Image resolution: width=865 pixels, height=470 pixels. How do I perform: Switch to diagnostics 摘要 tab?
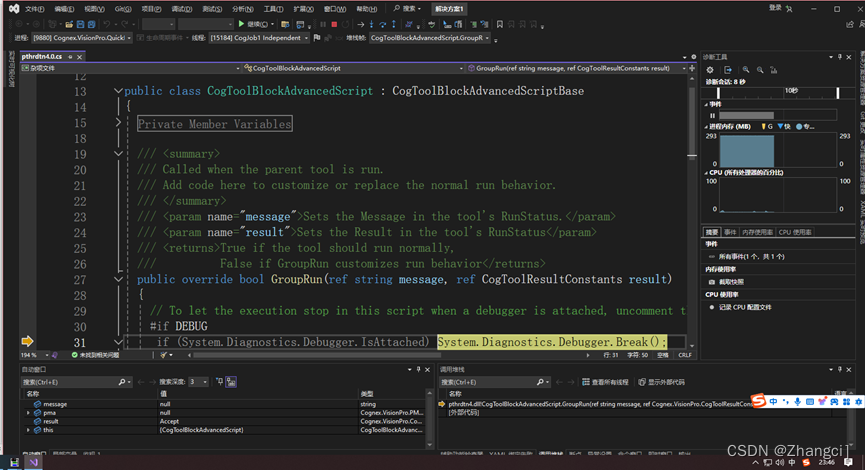coord(712,232)
